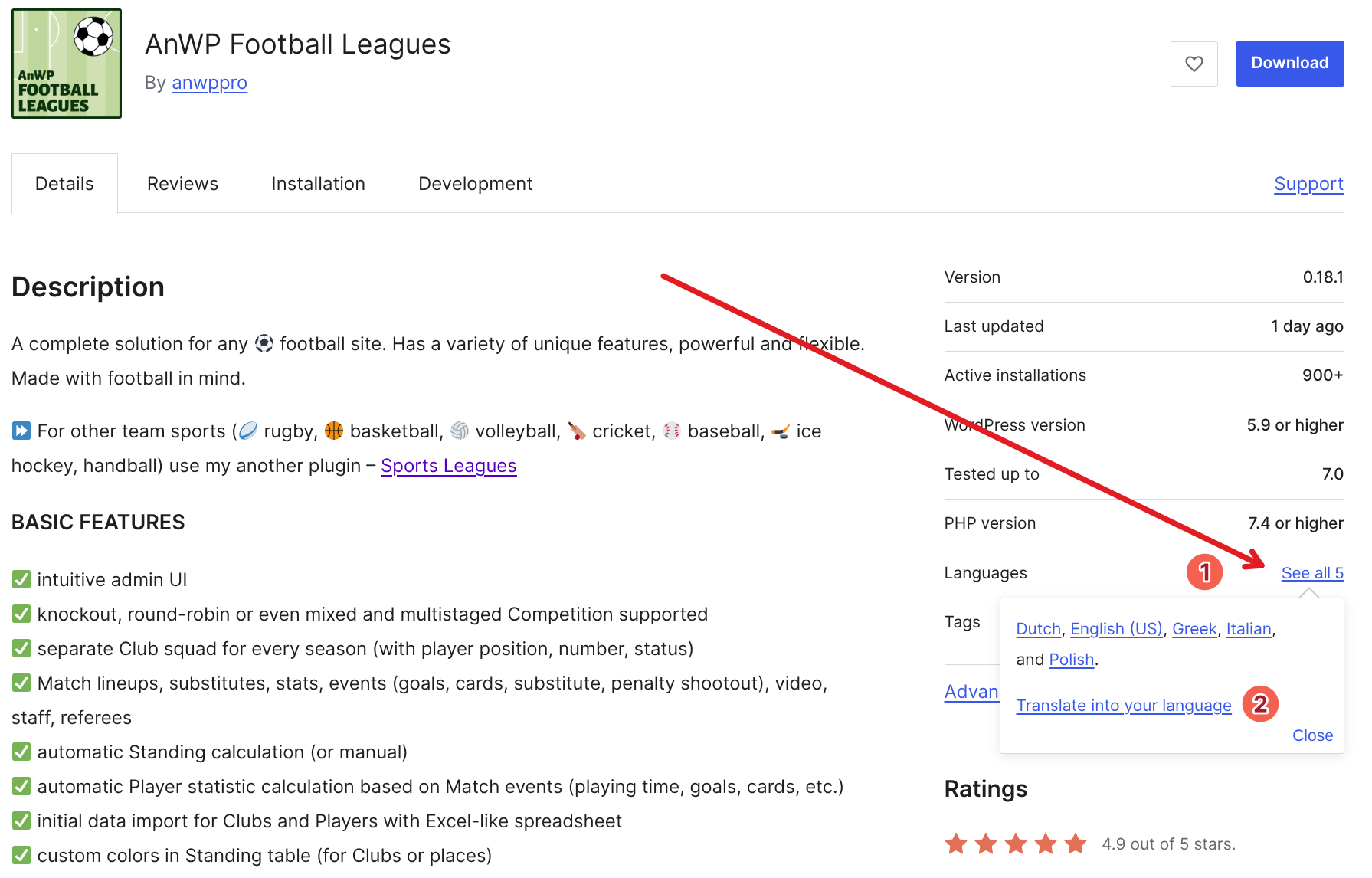Favorite the plugin with the heart icon
This screenshot has height=878, width=1372.
tap(1194, 64)
